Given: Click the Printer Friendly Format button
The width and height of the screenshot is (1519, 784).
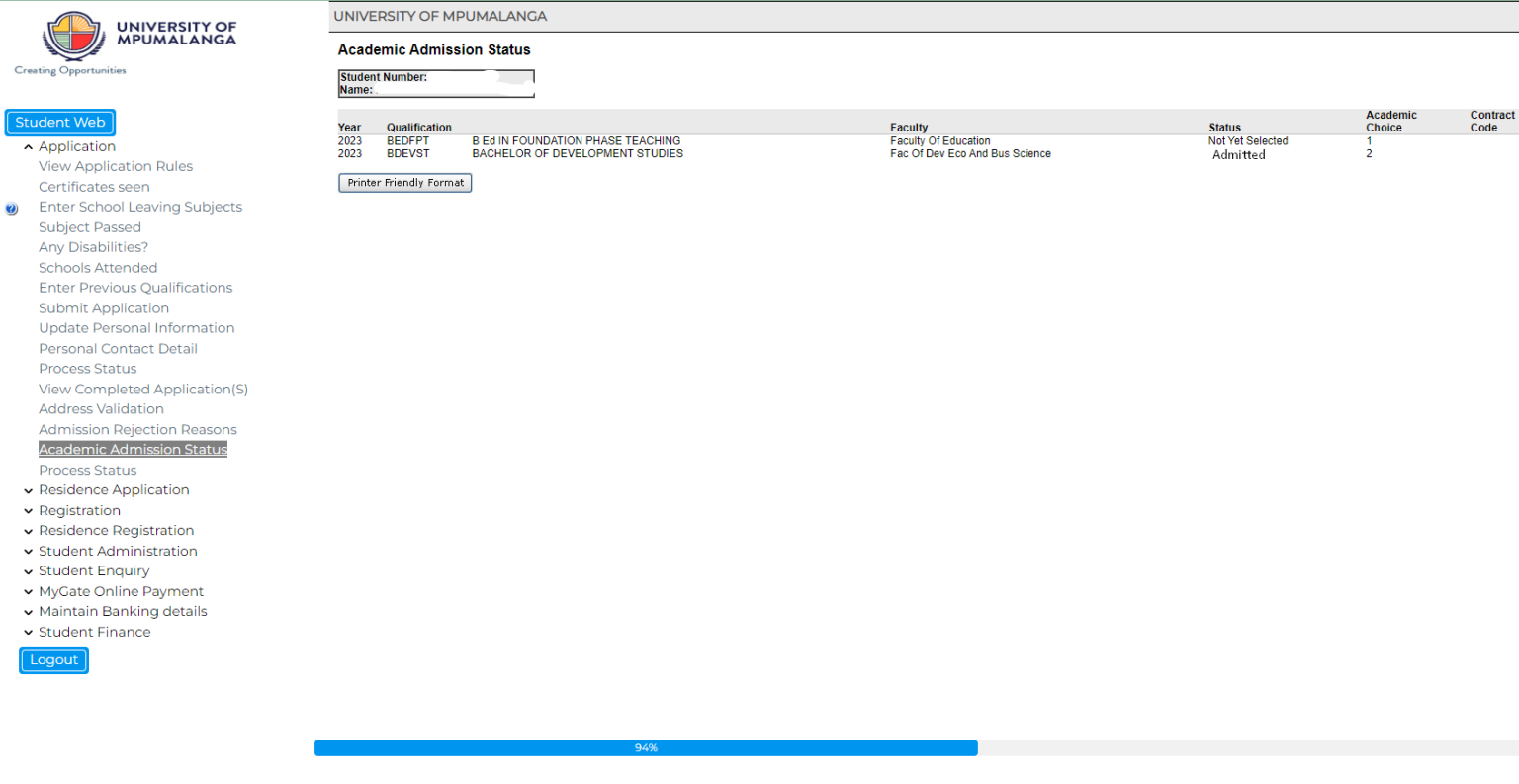Looking at the screenshot, I should point(405,183).
